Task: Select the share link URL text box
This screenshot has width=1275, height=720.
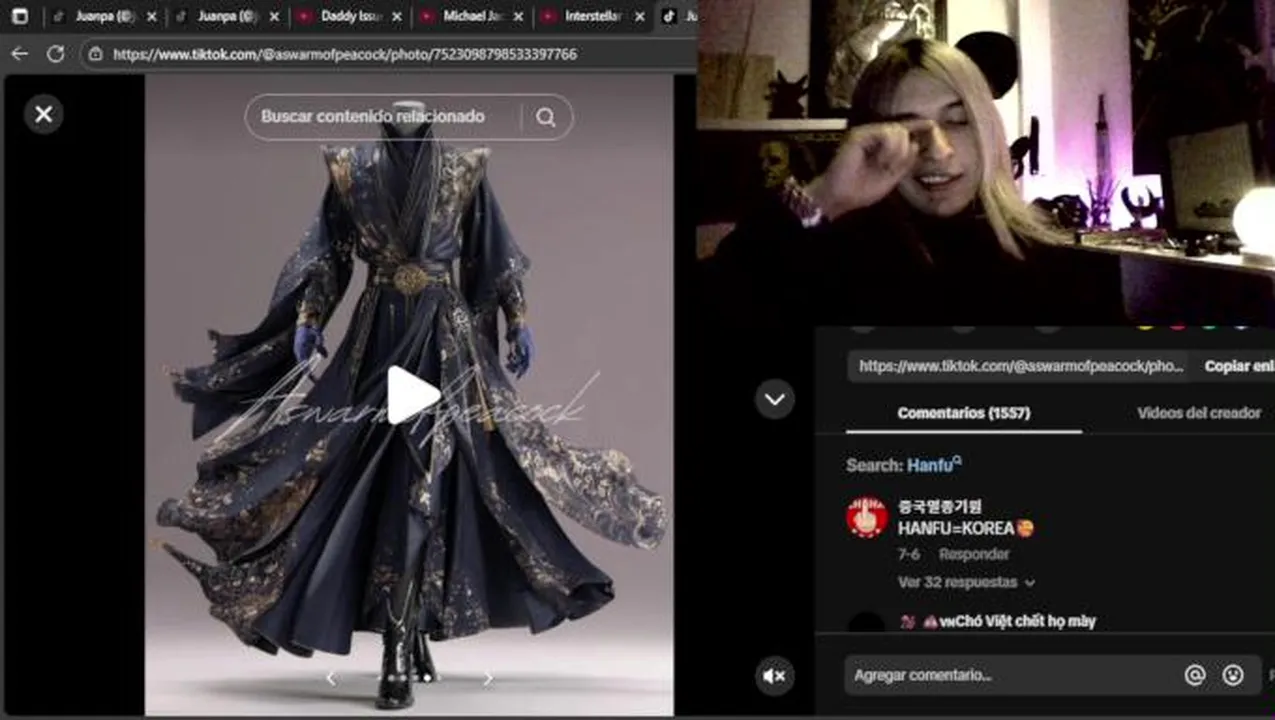Action: tap(1020, 366)
